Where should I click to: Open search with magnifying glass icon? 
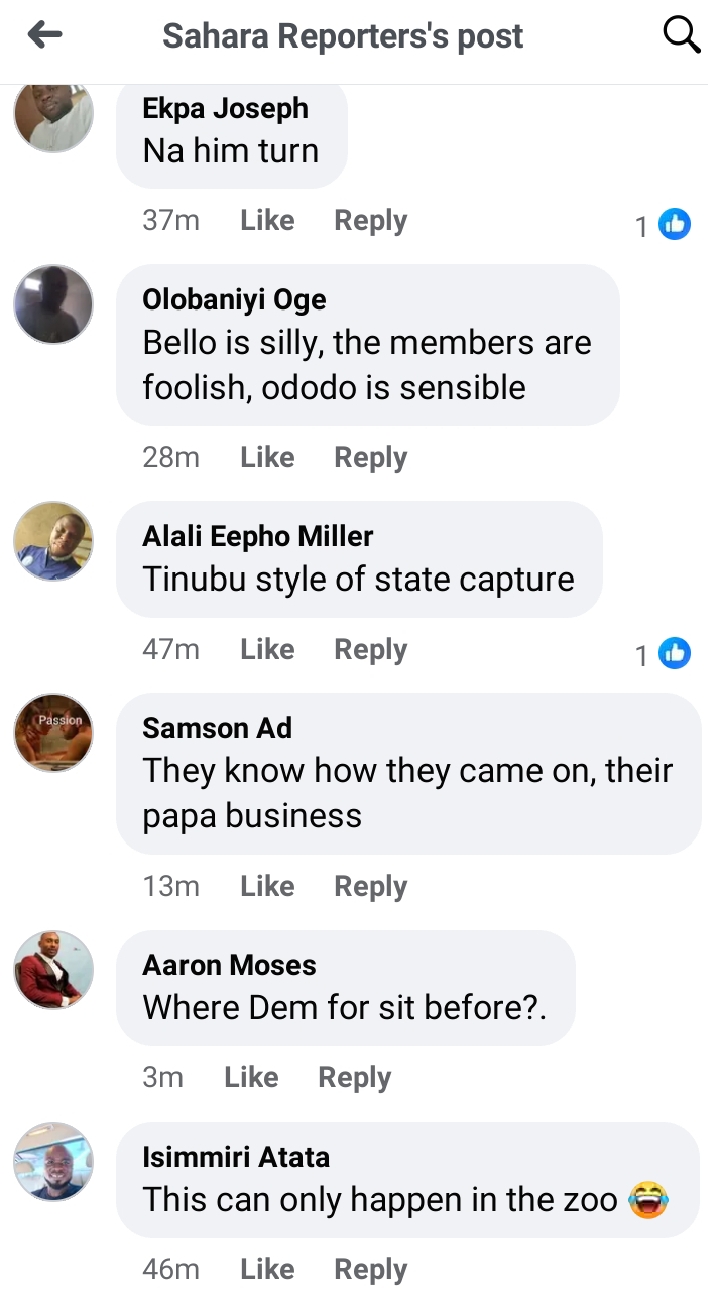[681, 36]
